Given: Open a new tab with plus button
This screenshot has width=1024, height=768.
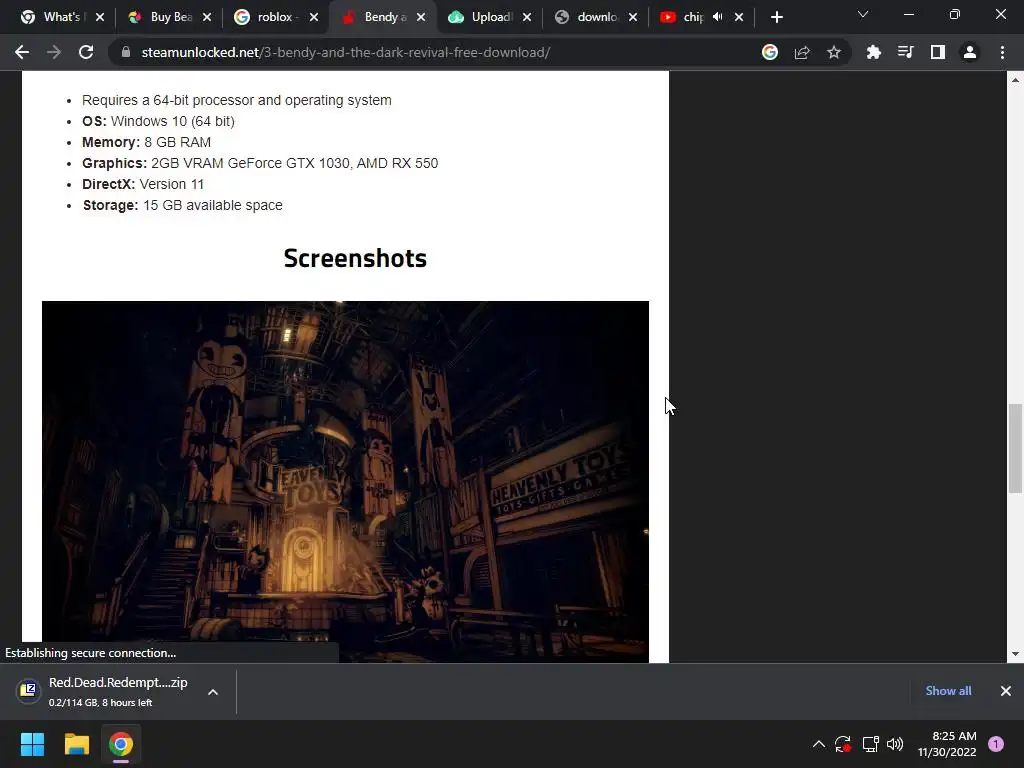Looking at the screenshot, I should [x=776, y=18].
